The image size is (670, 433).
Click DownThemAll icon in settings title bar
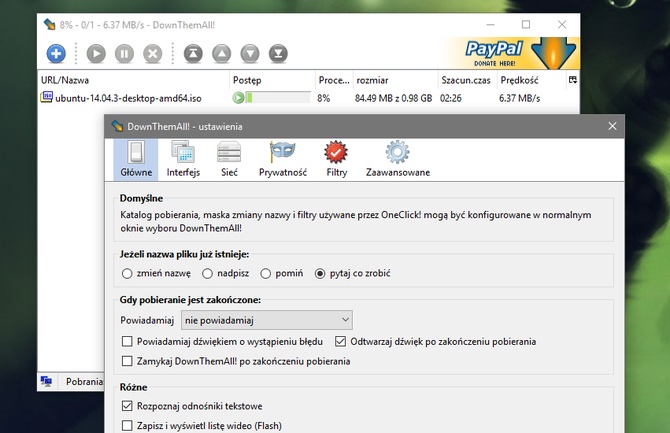[x=117, y=126]
